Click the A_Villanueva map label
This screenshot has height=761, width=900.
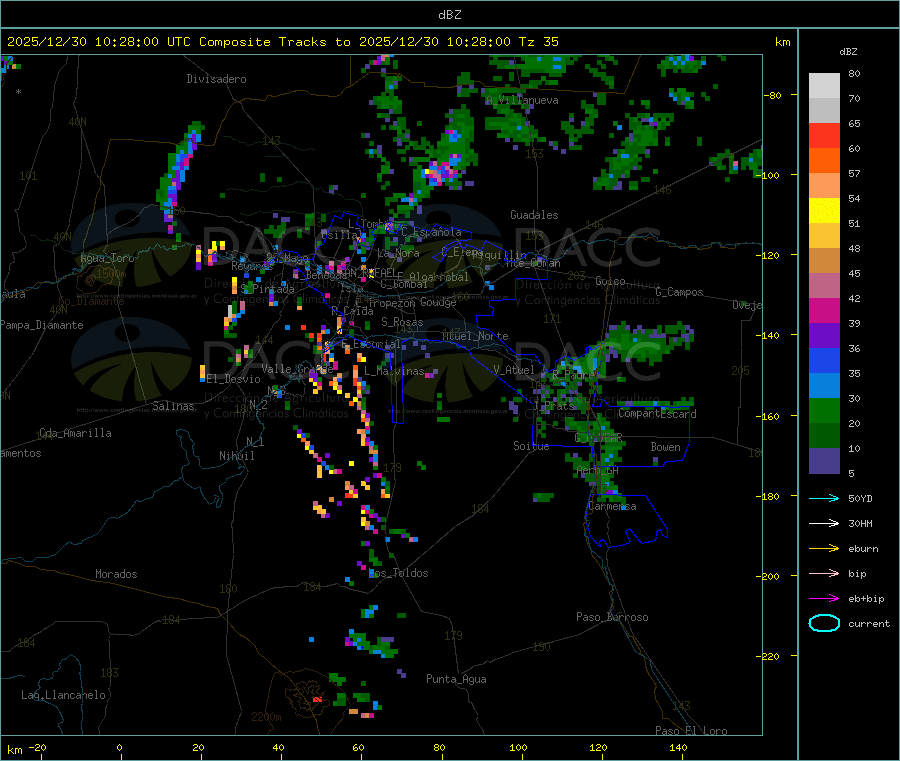pos(522,100)
